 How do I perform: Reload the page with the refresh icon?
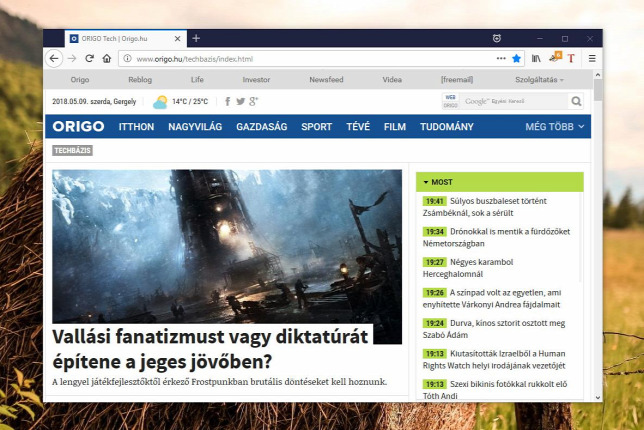pos(90,59)
